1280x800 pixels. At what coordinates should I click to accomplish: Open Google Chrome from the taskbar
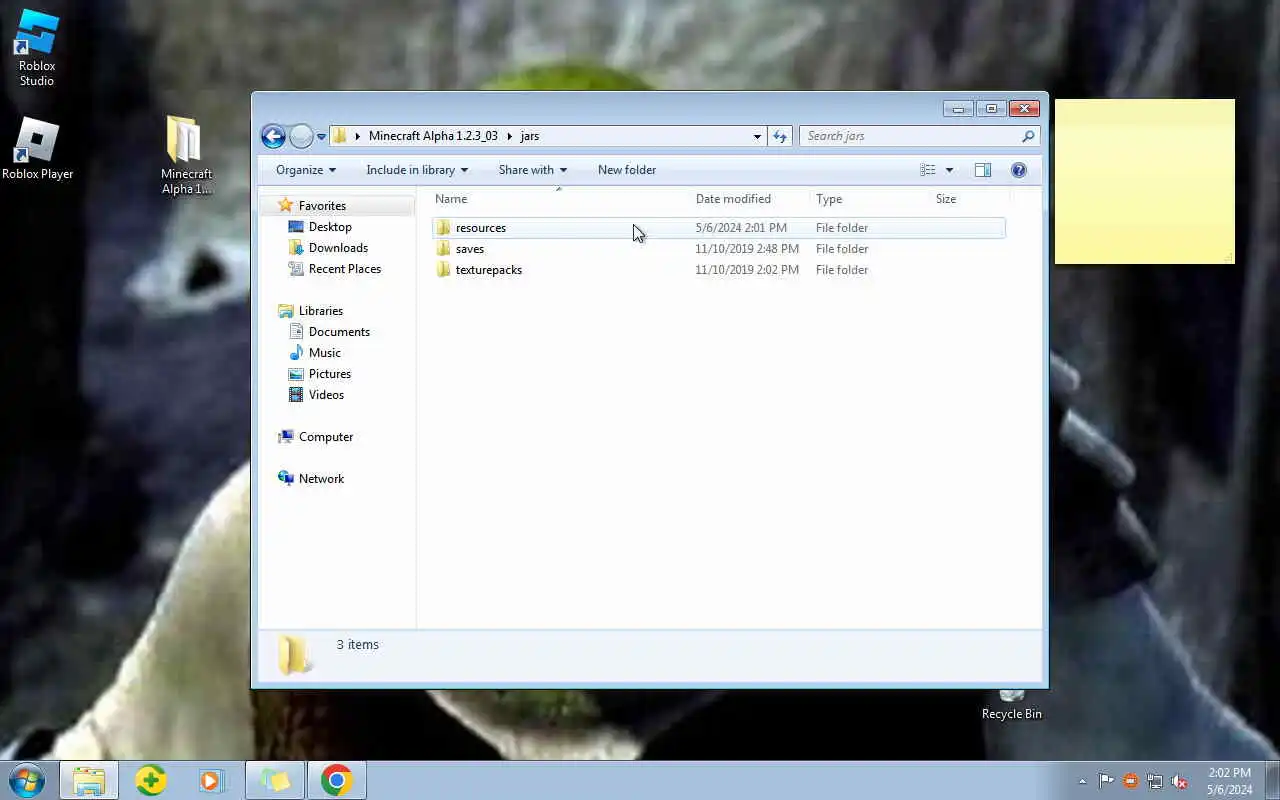click(337, 780)
